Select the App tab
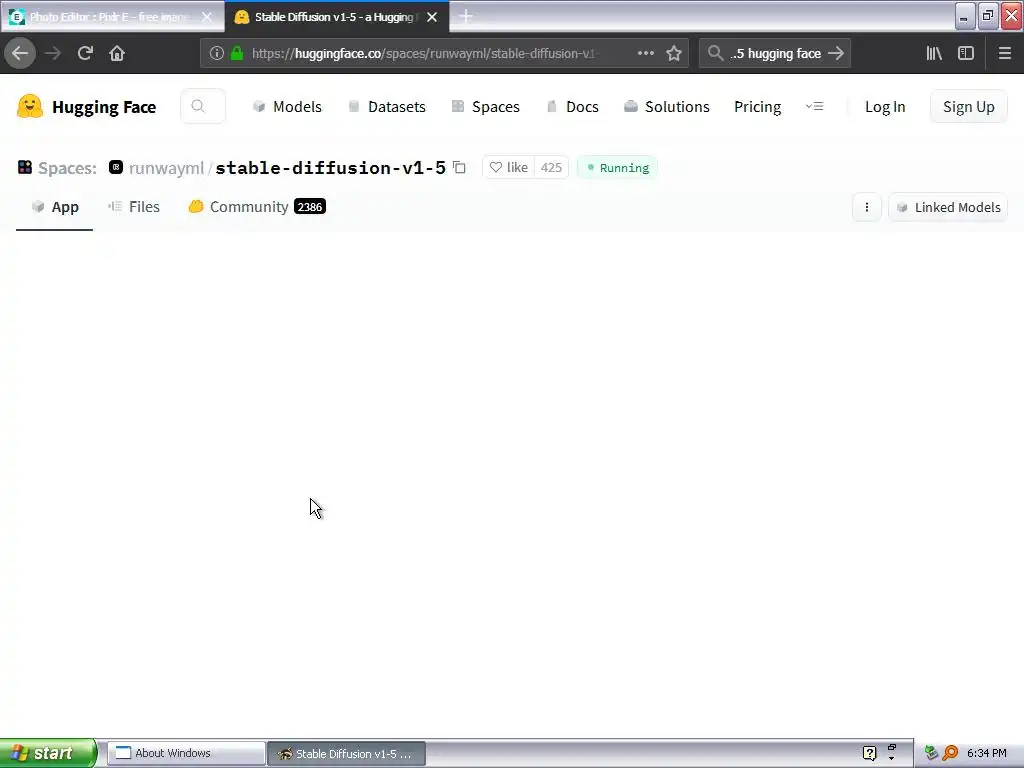1024x768 pixels. coord(55,207)
